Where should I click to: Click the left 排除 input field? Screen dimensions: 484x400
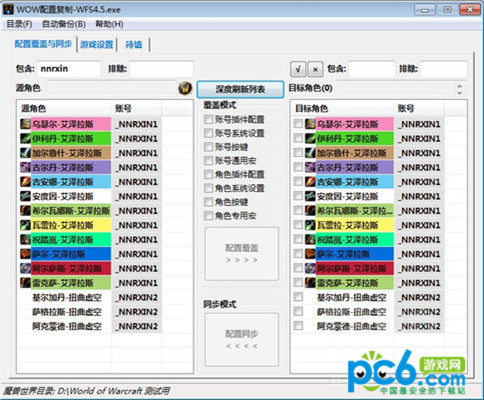coord(161,69)
